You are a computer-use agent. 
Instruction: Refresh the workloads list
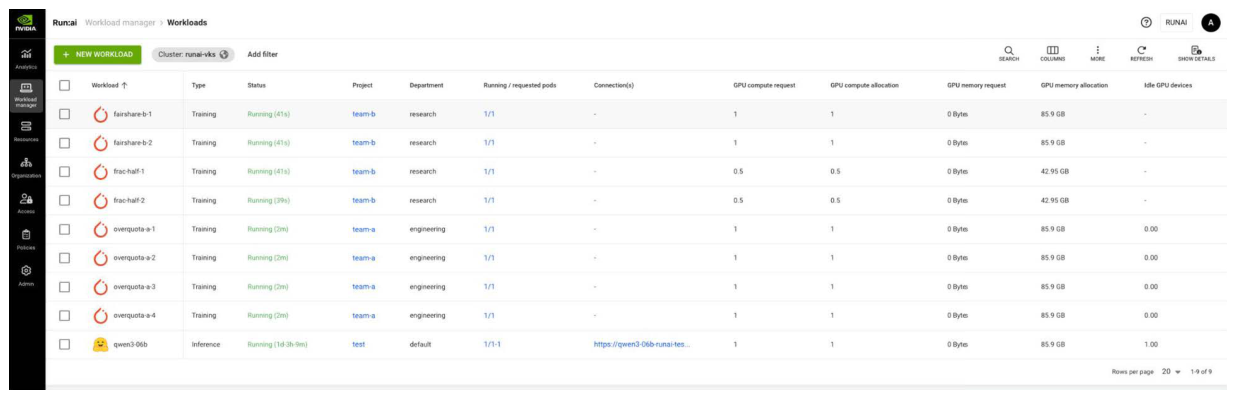coord(1141,53)
